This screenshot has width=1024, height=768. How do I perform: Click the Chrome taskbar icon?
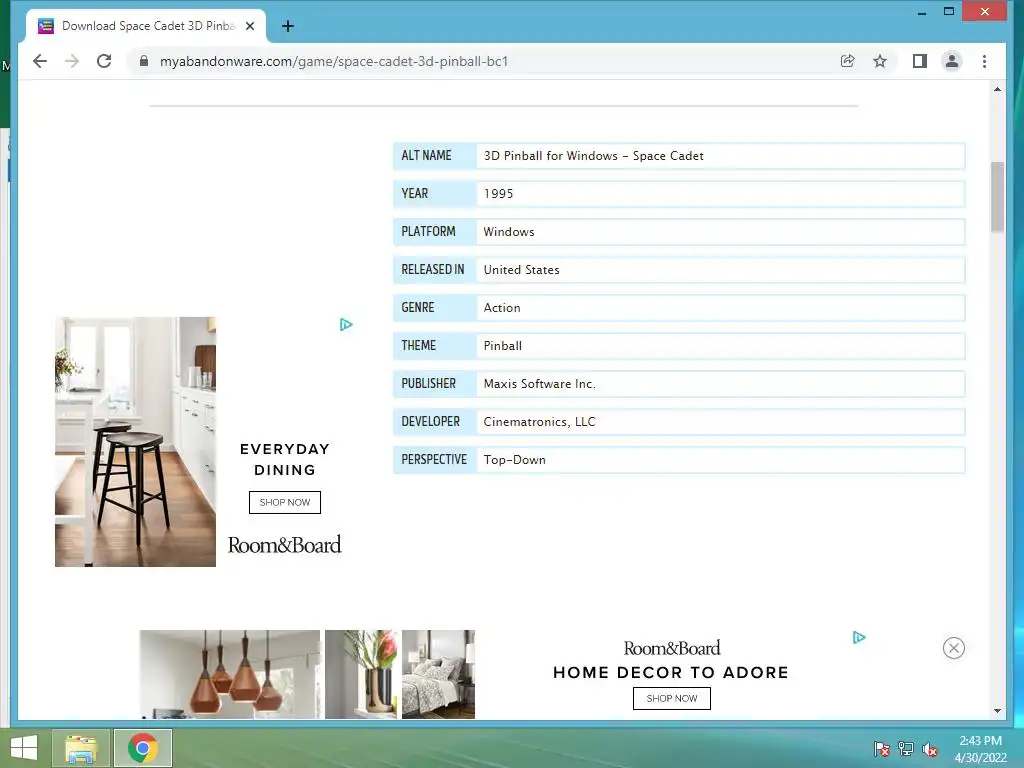point(143,748)
